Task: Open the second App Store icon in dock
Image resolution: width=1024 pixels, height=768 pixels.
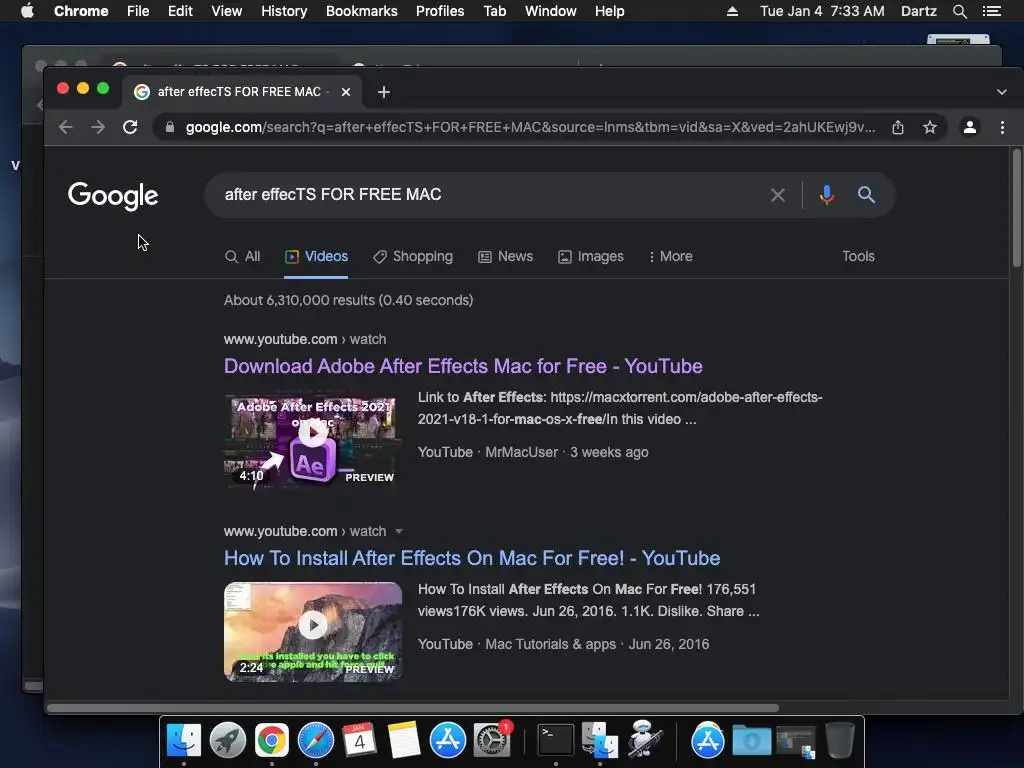Action: click(x=707, y=740)
